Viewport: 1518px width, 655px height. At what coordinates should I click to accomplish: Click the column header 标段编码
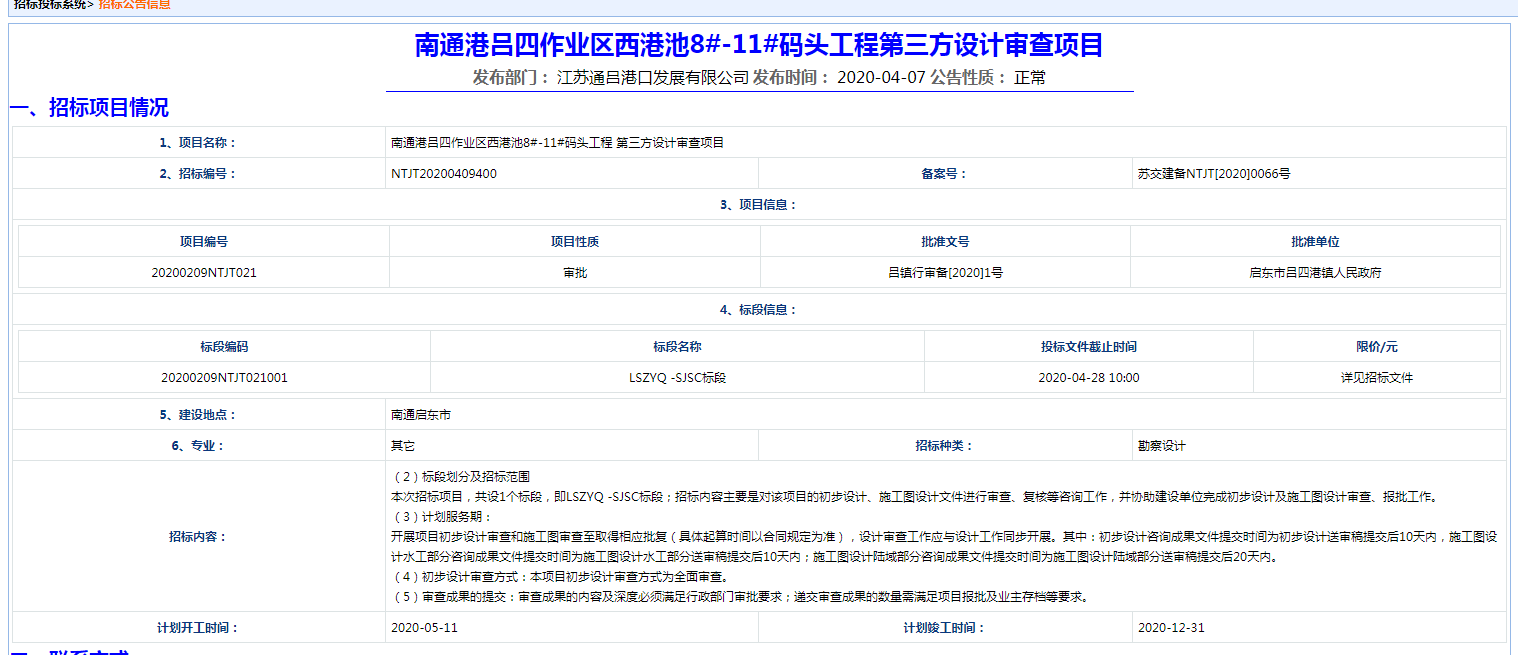[224, 347]
